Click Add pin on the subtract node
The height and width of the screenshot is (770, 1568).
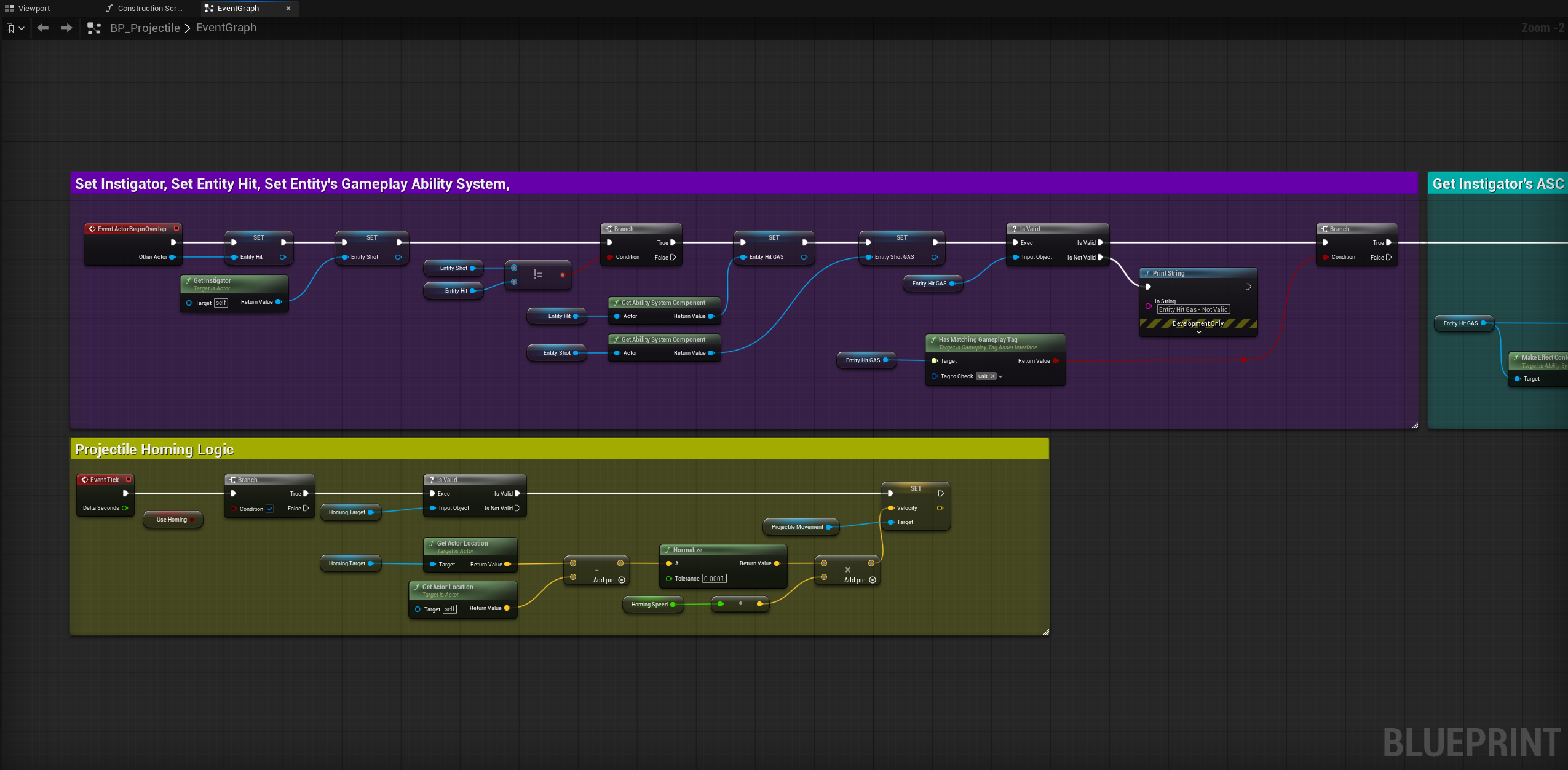point(609,580)
